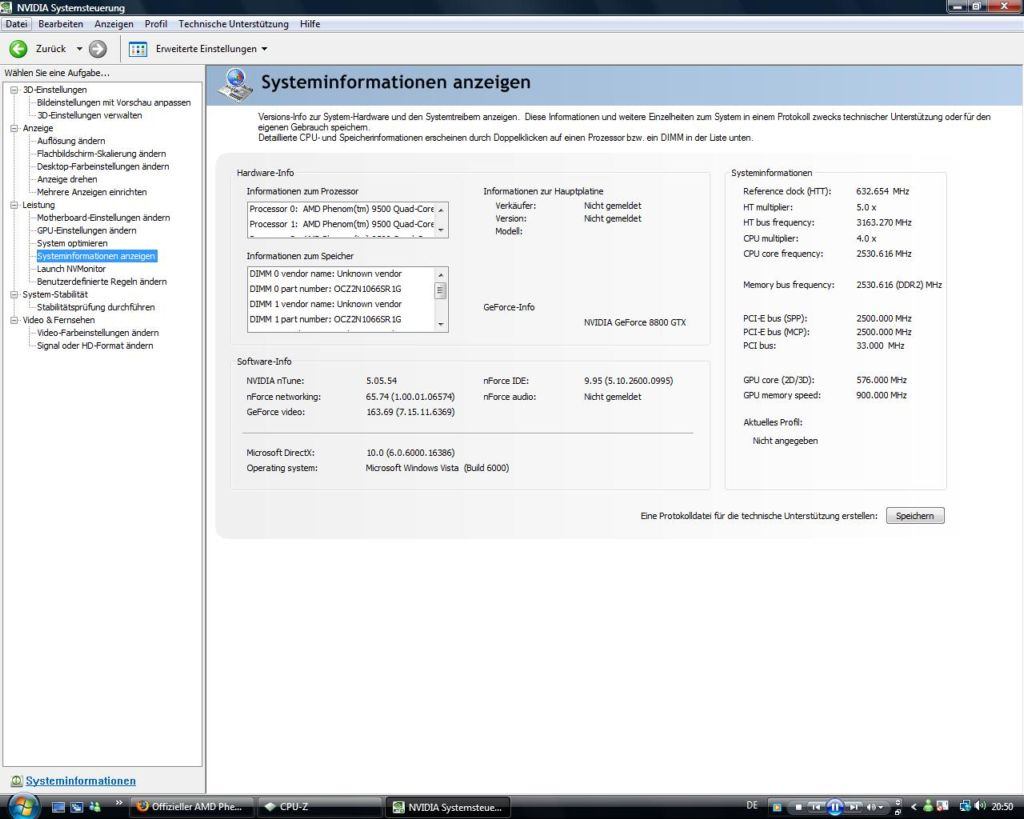
Task: Switch to CPU-Z taskbar window
Action: point(320,807)
